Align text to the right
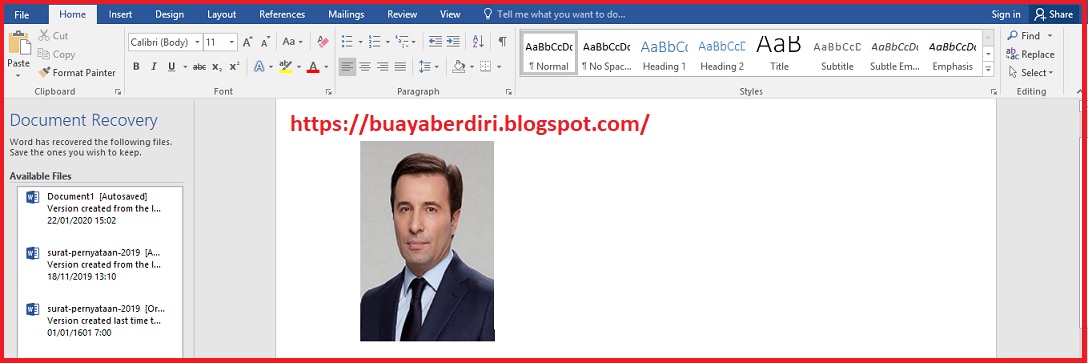The width and height of the screenshot is (1088, 363). pos(382,67)
